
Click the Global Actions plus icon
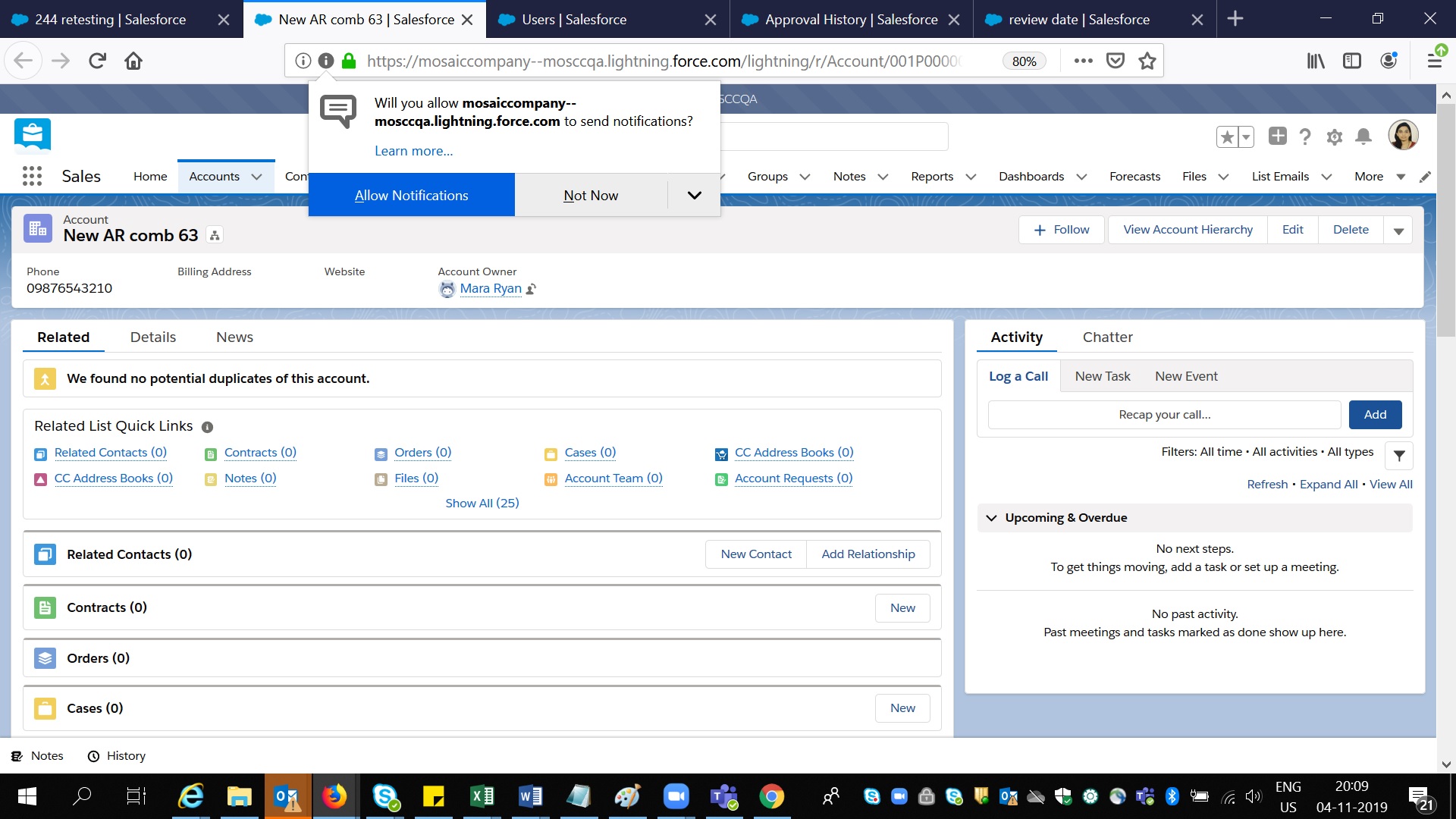[1278, 136]
